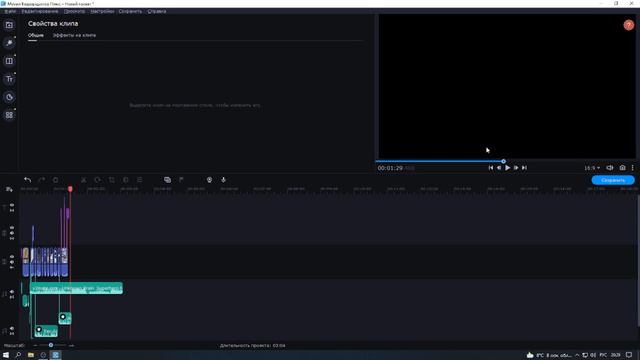Image resolution: width=640 pixels, height=360 pixels.
Task: Click the preview seek bar handle
Action: click(503, 161)
